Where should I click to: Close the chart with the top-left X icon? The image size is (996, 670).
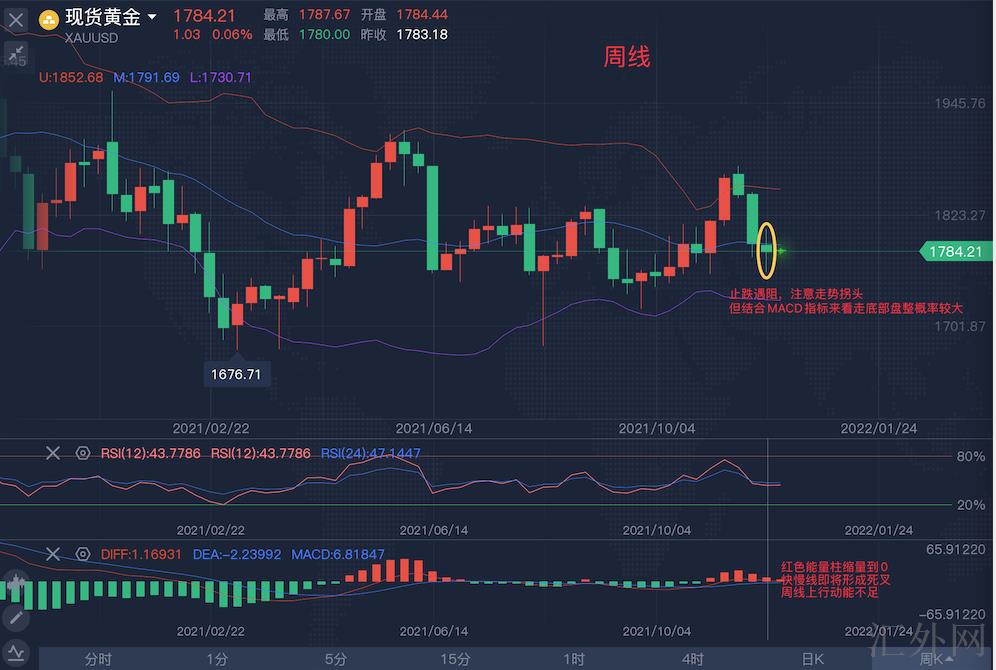coord(17,18)
